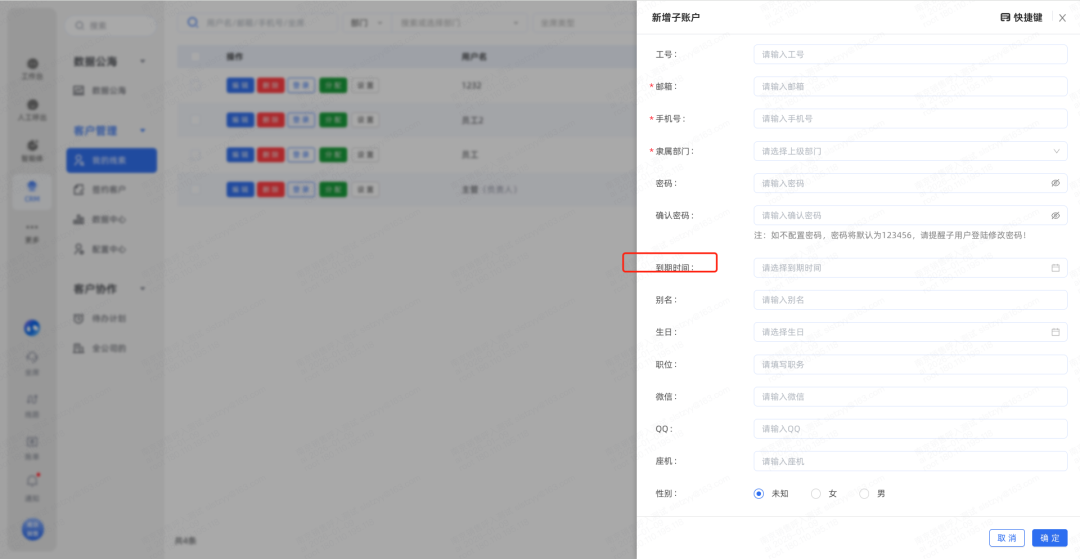Toggle password visibility in 密码 field
This screenshot has height=559, width=1080.
1055,184
